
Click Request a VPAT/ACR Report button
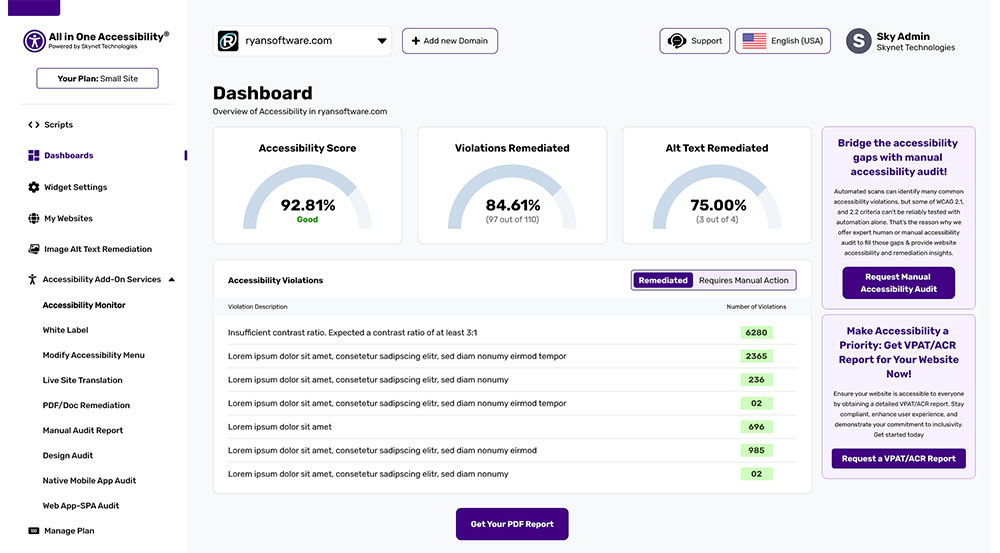coord(898,459)
